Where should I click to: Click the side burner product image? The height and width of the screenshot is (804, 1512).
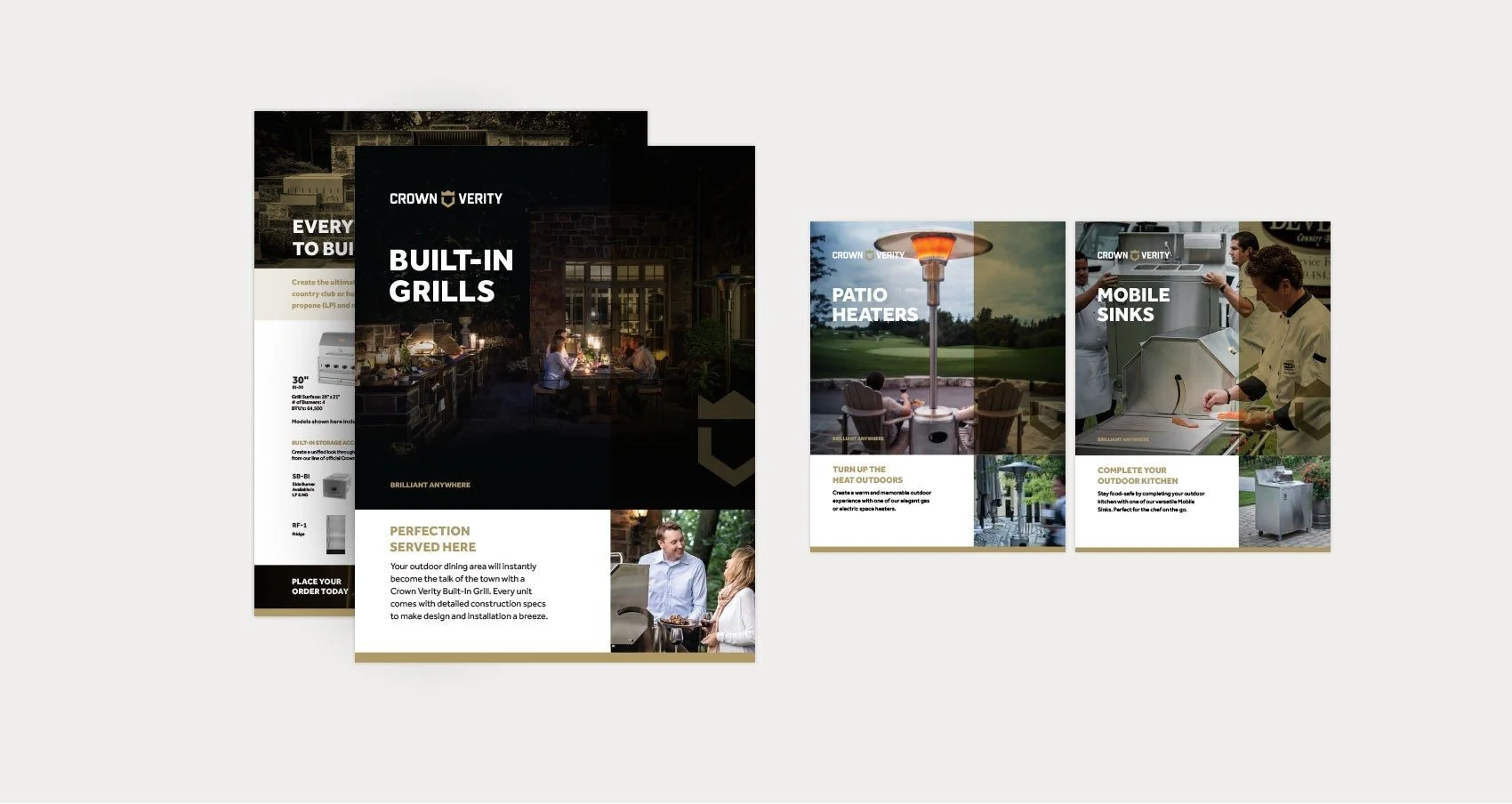(x=336, y=486)
